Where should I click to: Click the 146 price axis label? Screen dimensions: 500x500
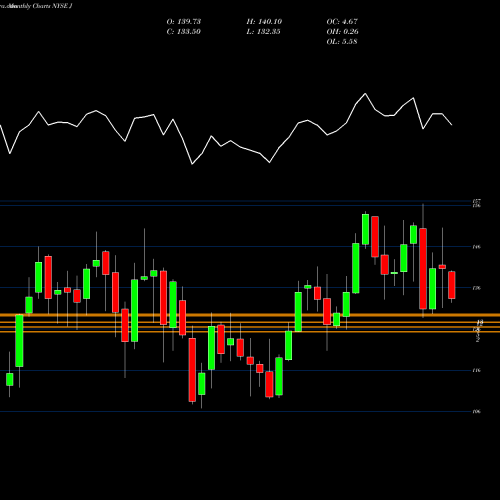pyautogui.click(x=477, y=247)
